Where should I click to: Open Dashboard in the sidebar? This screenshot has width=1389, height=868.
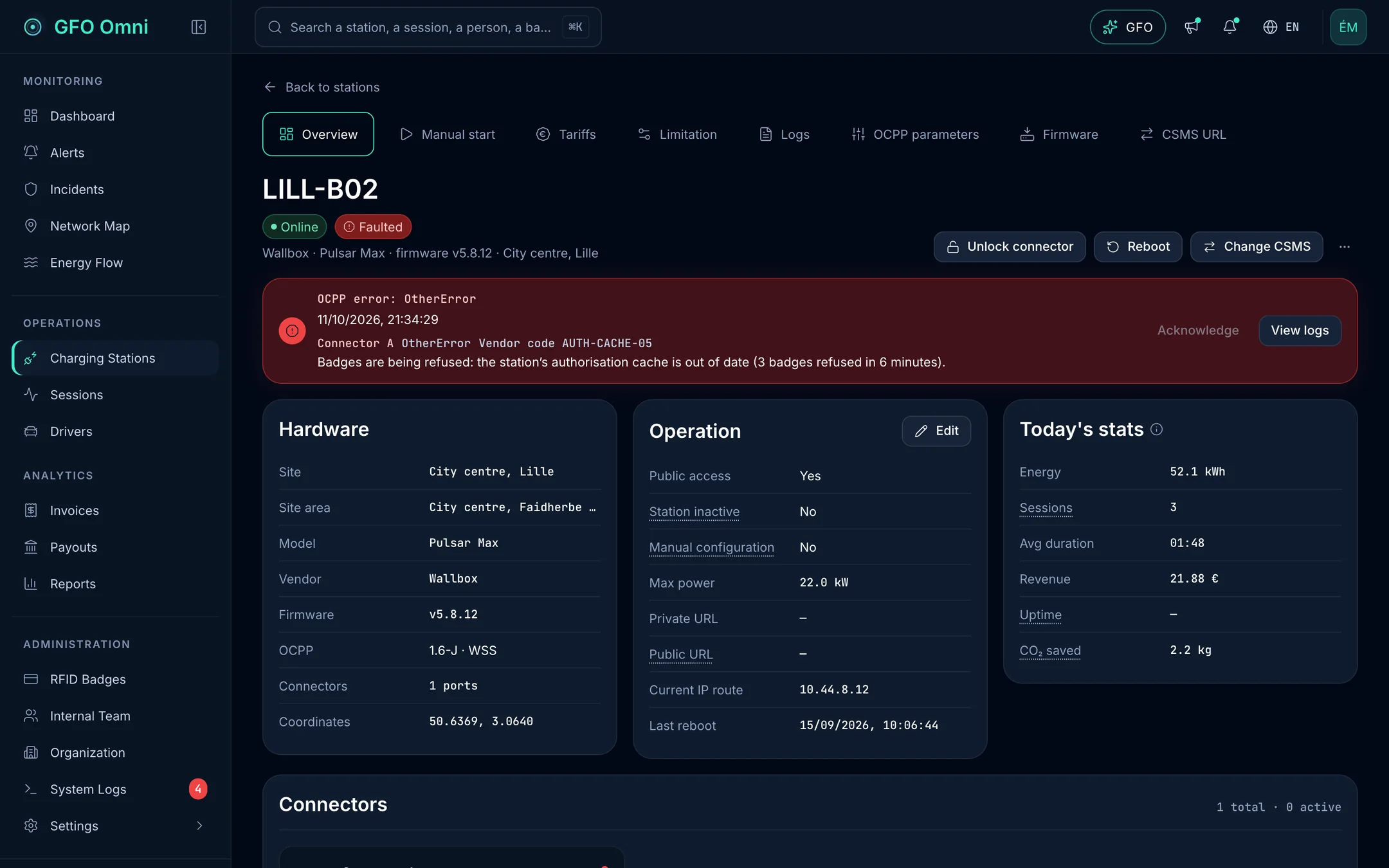pos(116,116)
